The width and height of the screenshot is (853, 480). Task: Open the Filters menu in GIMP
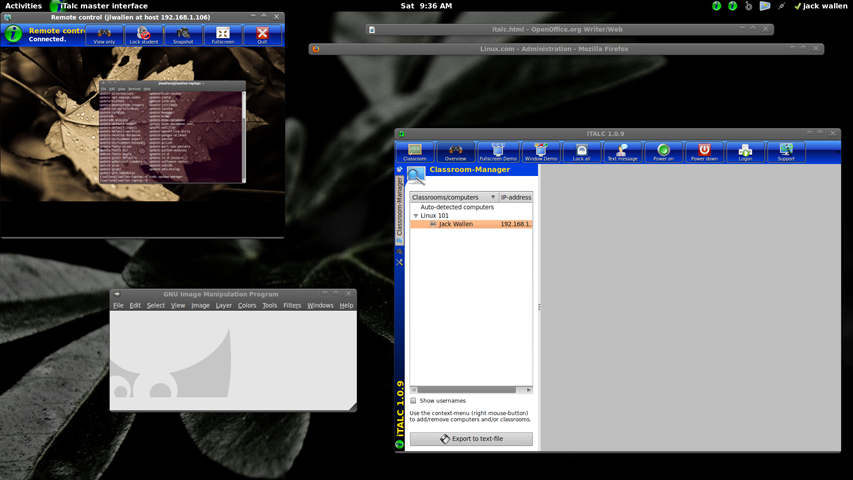tap(292, 305)
